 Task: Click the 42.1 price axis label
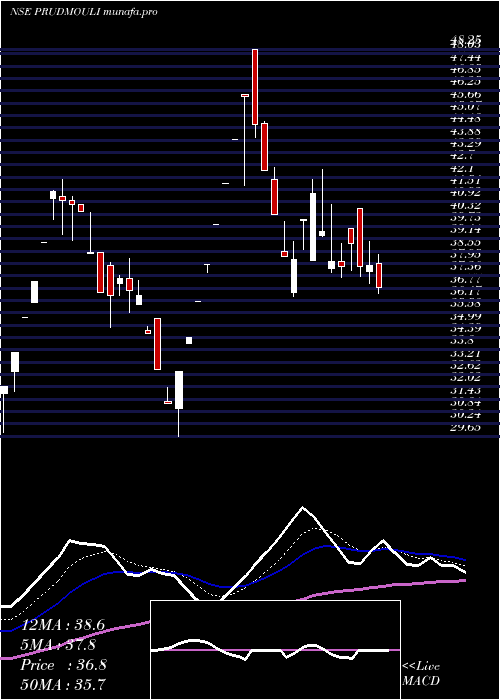pyautogui.click(x=462, y=168)
